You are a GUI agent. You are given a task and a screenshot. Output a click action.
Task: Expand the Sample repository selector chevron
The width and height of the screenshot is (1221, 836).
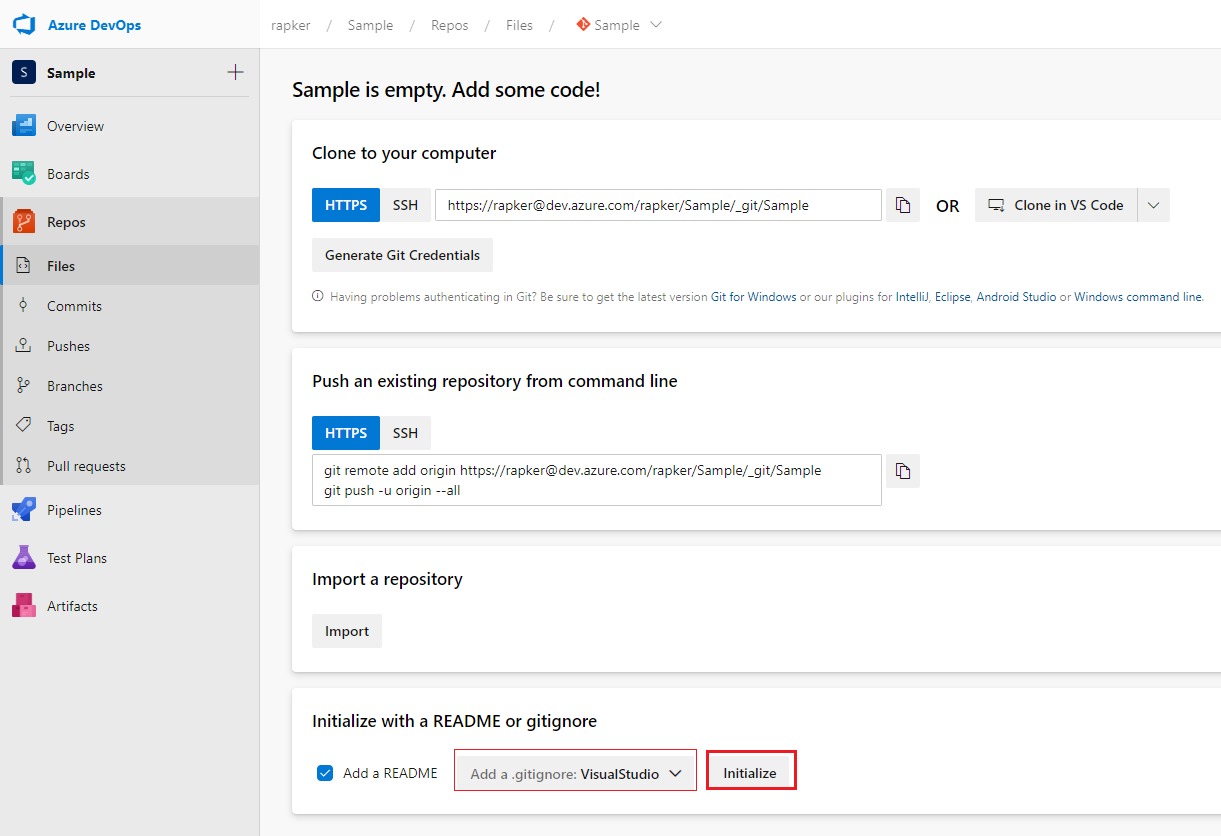click(656, 25)
